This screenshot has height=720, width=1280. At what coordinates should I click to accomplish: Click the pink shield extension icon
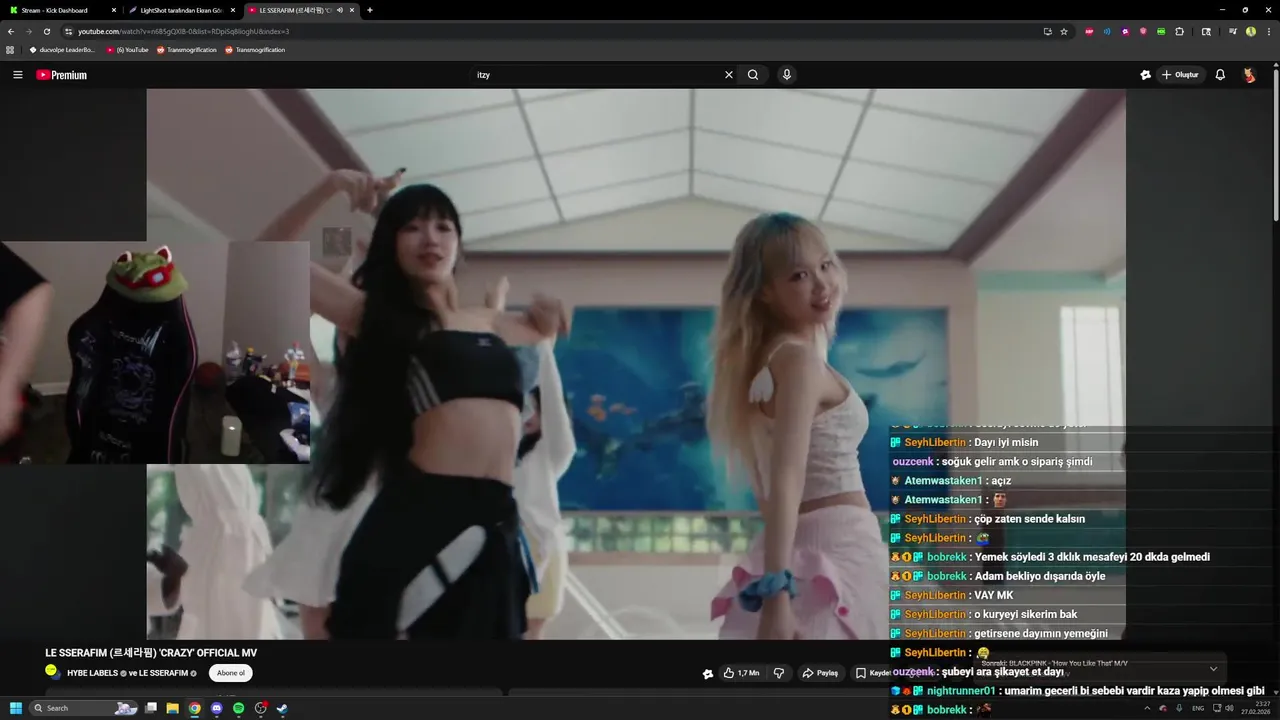[x=1143, y=31]
